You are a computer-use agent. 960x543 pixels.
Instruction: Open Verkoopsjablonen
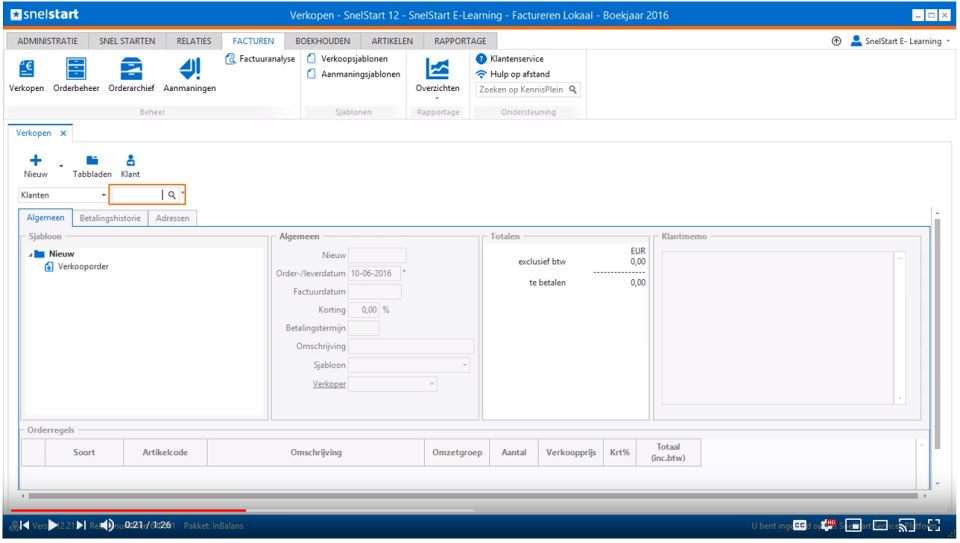[347, 59]
